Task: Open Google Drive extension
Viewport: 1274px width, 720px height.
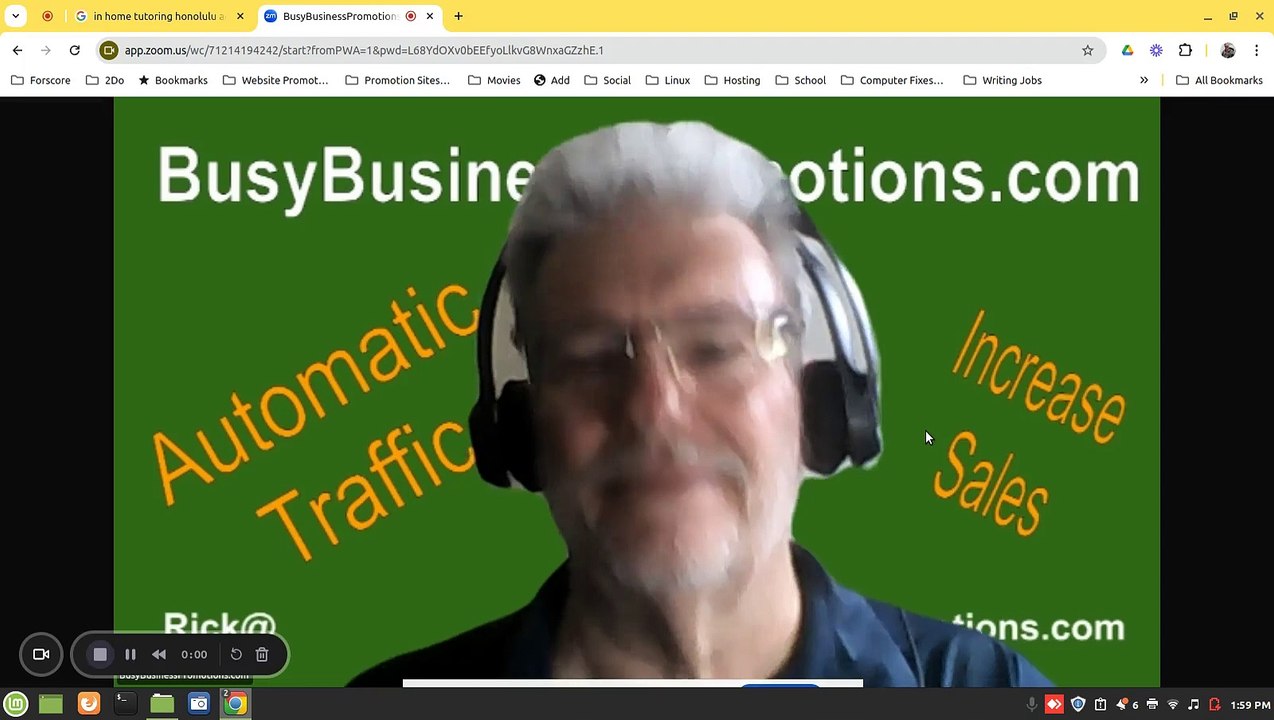Action: coord(1127,50)
